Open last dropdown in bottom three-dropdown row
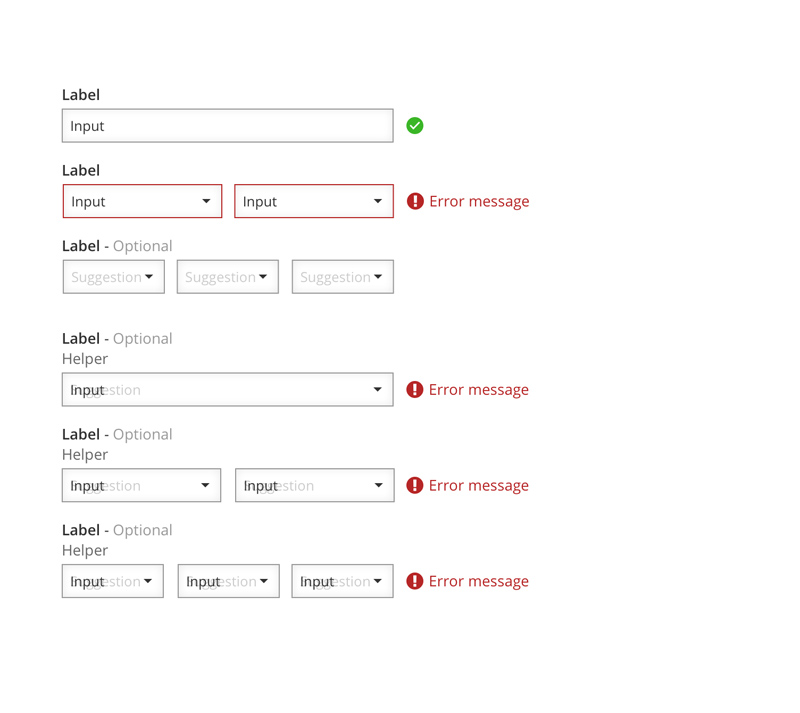800x713 pixels. click(x=342, y=581)
